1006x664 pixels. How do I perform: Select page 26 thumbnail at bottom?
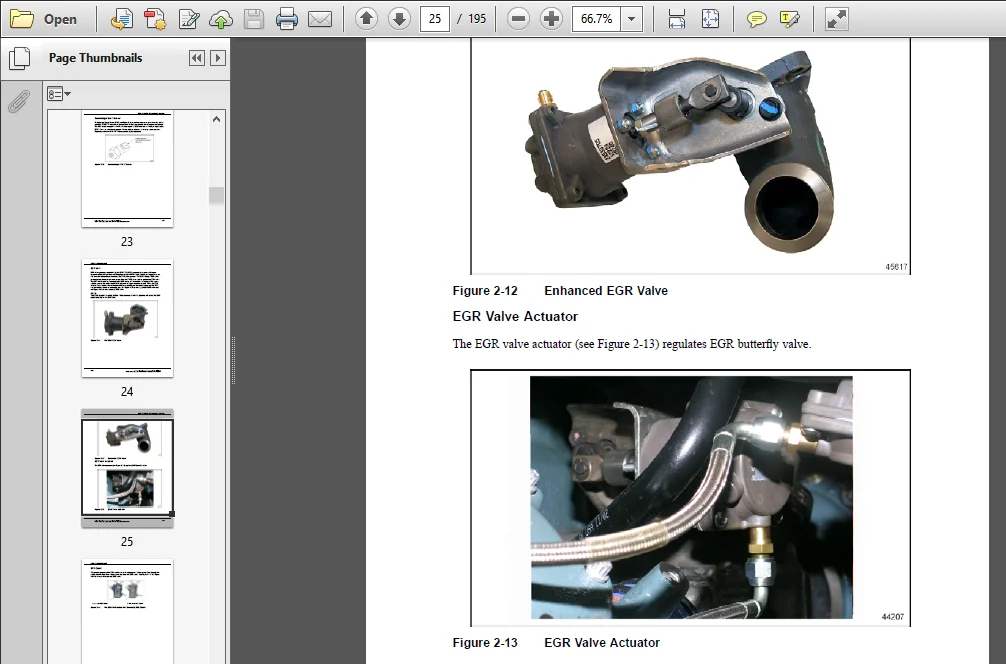[x=127, y=611]
